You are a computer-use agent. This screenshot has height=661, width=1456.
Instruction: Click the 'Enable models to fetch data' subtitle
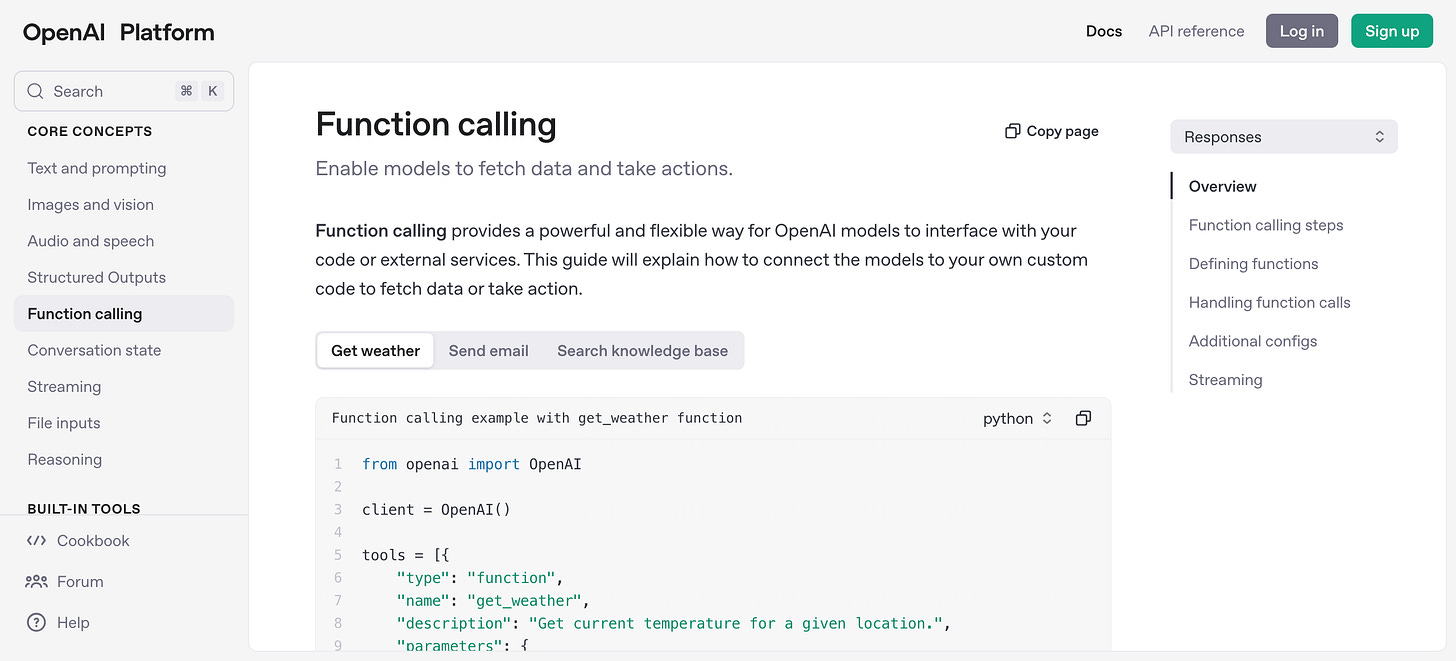(x=524, y=169)
